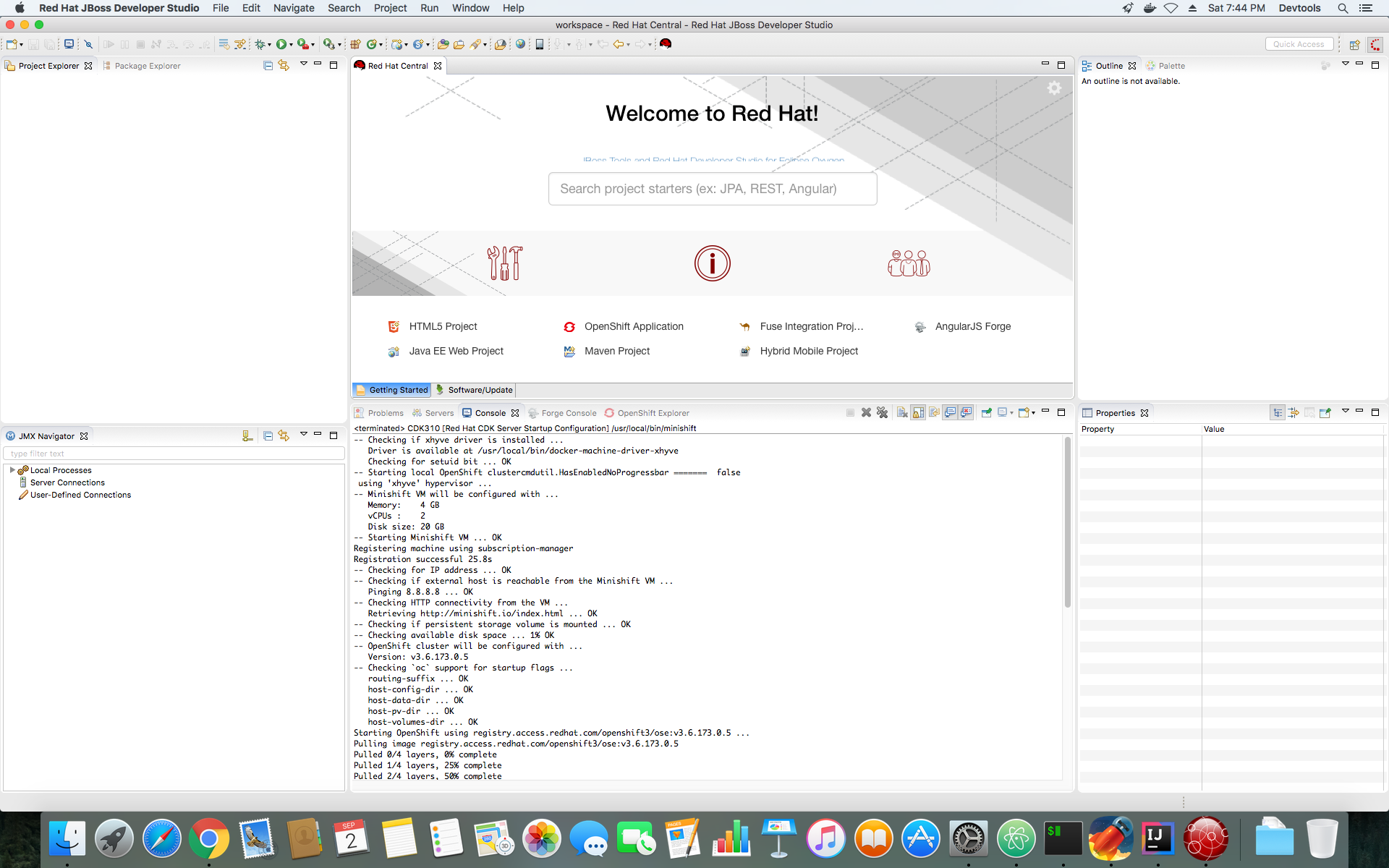Toggle Link with Editor in Project Explorer

tap(284, 66)
